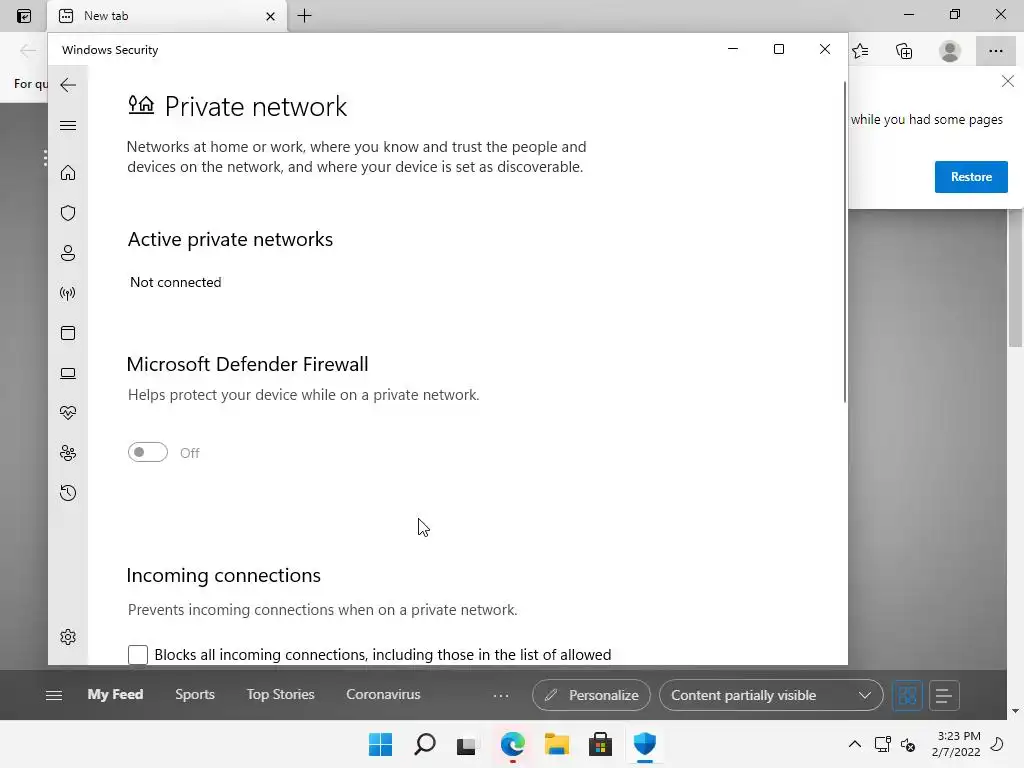The width and height of the screenshot is (1024, 768).
Task: Open App & browser control icon
Action: [x=68, y=333]
